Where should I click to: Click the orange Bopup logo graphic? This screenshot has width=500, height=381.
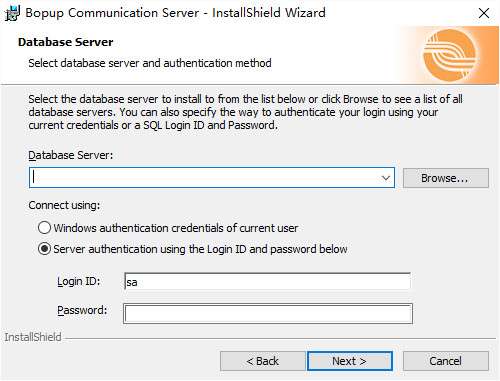point(449,55)
